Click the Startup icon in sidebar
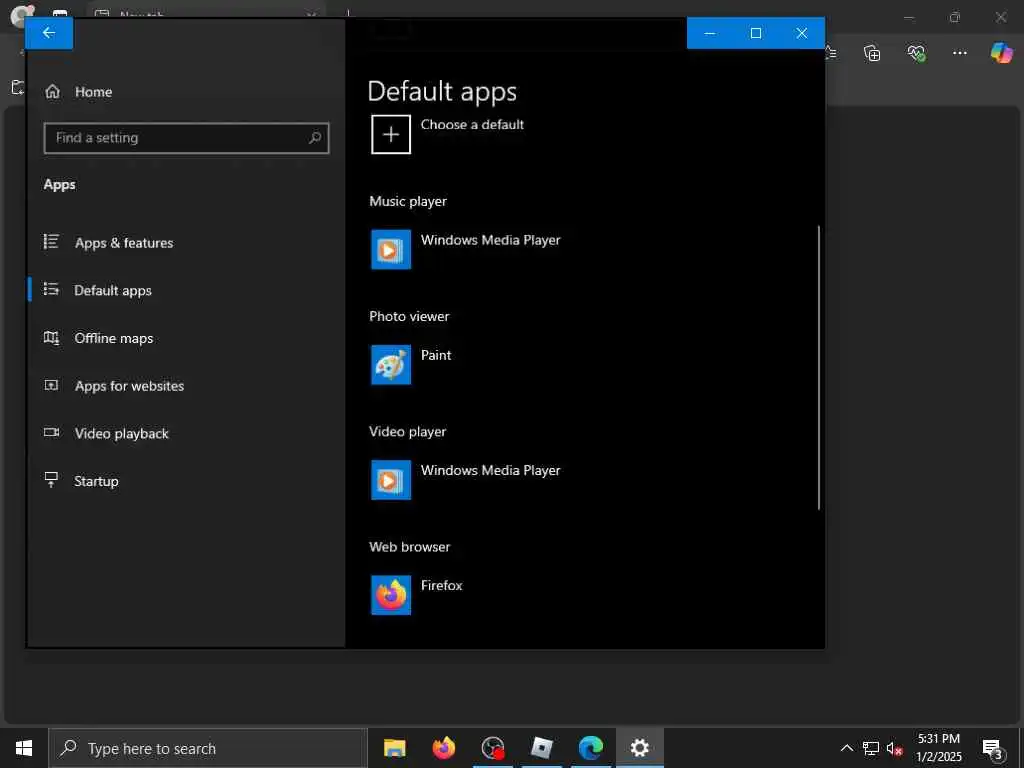The width and height of the screenshot is (1024, 768). (51, 480)
